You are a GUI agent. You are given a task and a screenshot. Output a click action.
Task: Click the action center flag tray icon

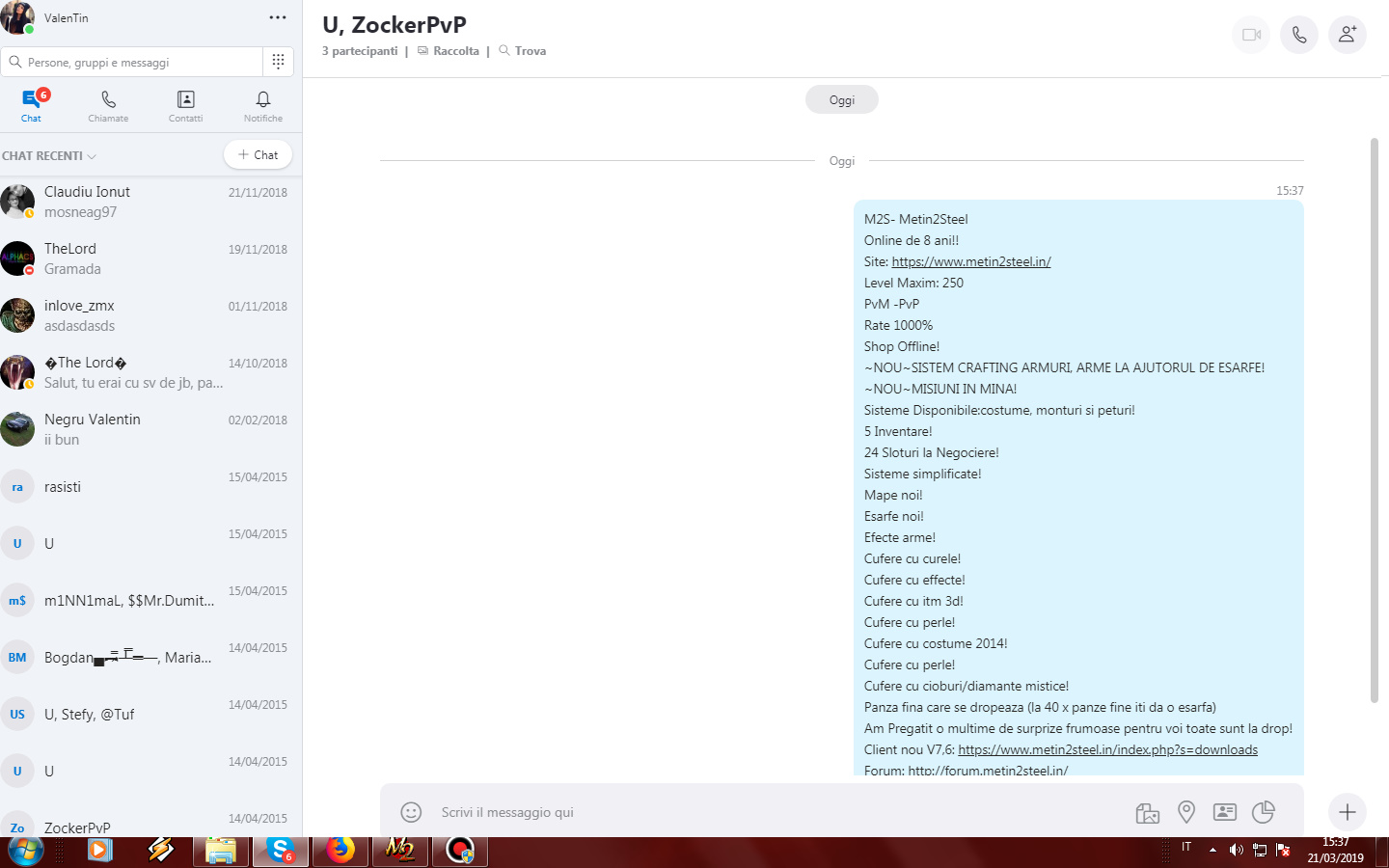pyautogui.click(x=1283, y=850)
